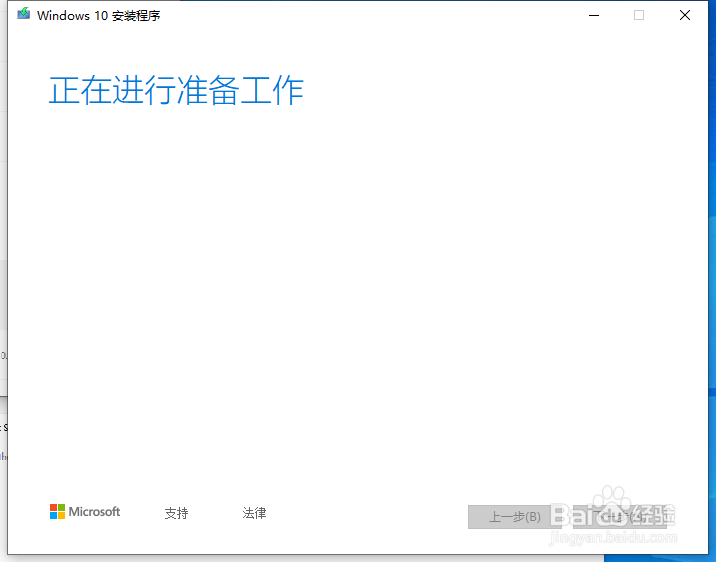Close the Windows 10 安装程序 window
The height and width of the screenshot is (562, 716).
(684, 16)
